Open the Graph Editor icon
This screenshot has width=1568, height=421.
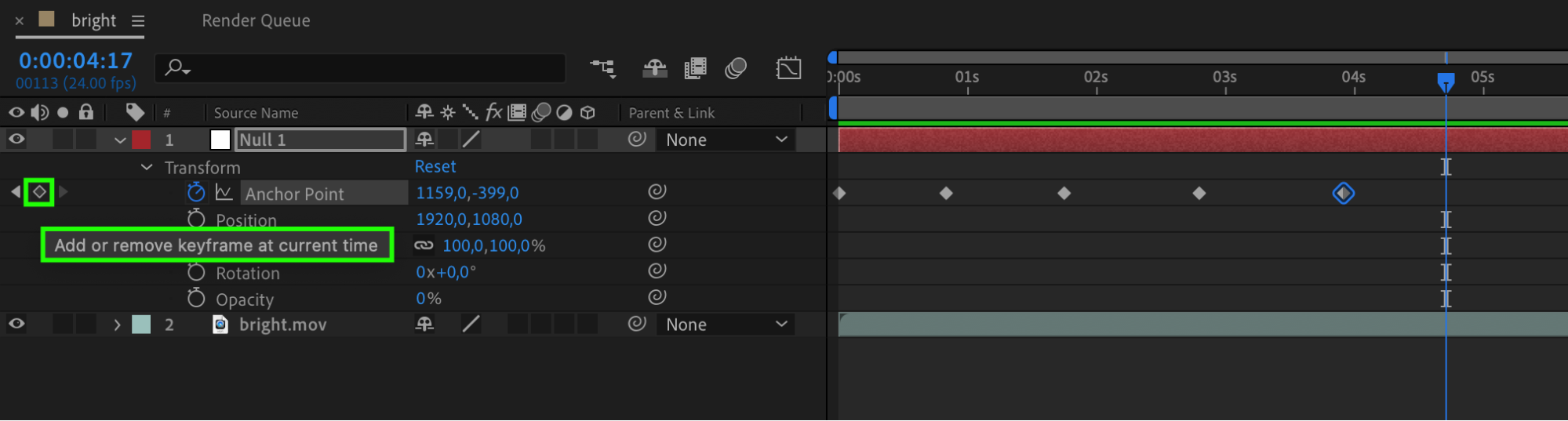788,68
